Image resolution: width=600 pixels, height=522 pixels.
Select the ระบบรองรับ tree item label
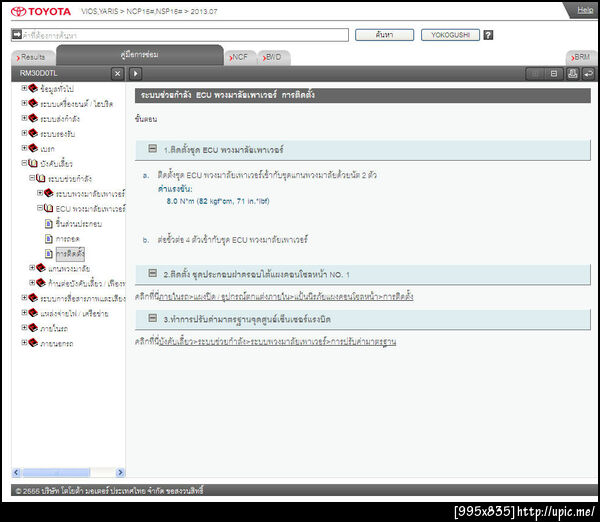click(57, 134)
